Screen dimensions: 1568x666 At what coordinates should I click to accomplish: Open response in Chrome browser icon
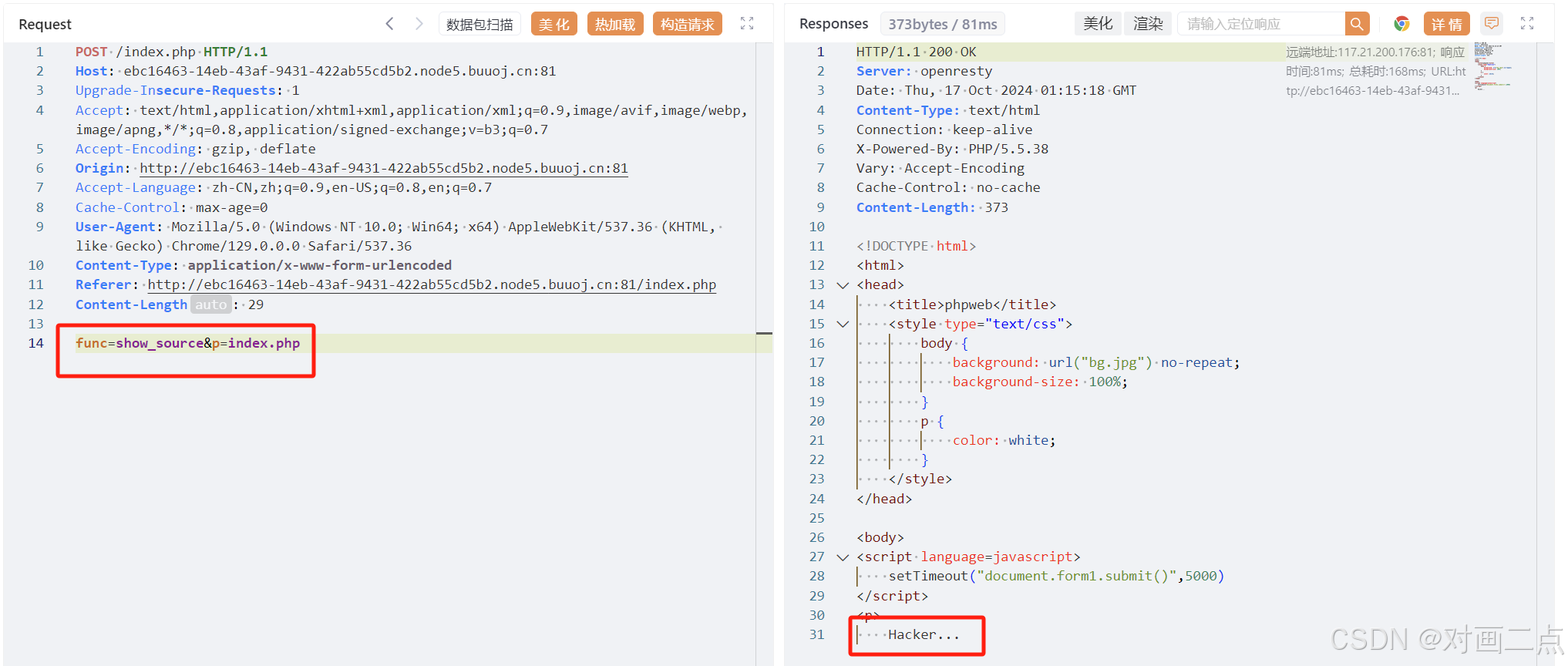click(1401, 24)
